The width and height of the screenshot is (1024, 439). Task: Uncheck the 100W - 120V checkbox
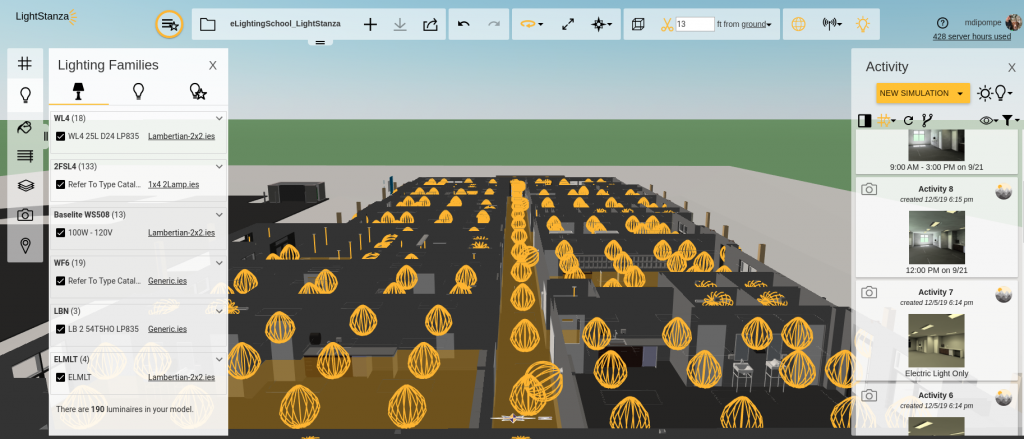pyautogui.click(x=61, y=233)
